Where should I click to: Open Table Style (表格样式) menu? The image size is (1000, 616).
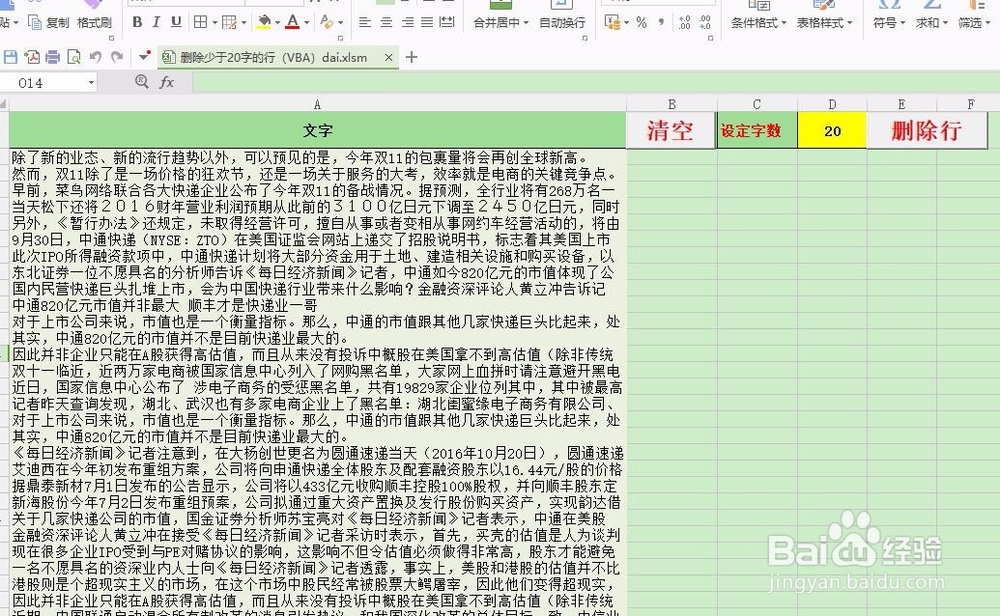coord(824,22)
